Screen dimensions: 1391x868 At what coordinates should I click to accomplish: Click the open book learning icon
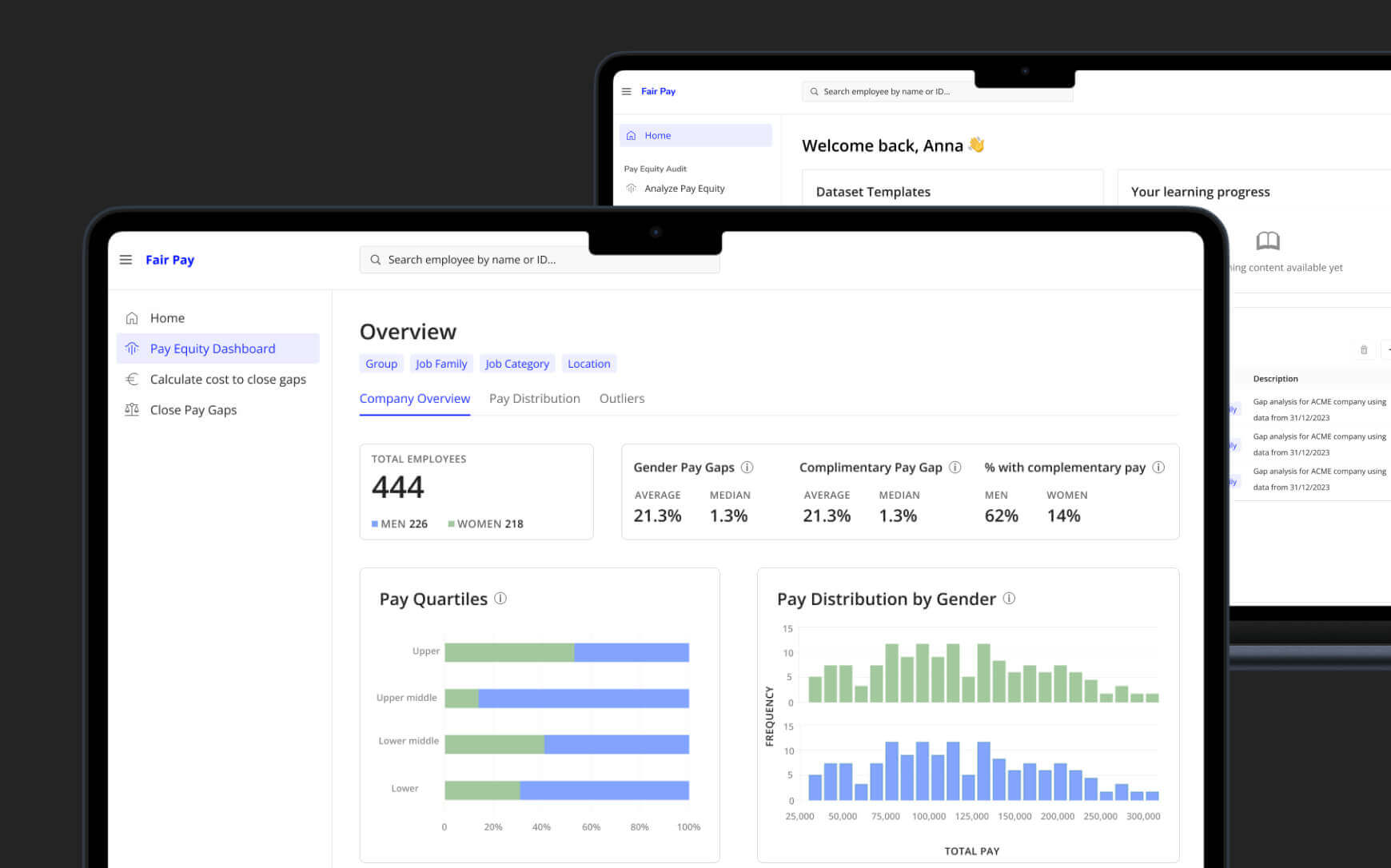pos(1268,241)
